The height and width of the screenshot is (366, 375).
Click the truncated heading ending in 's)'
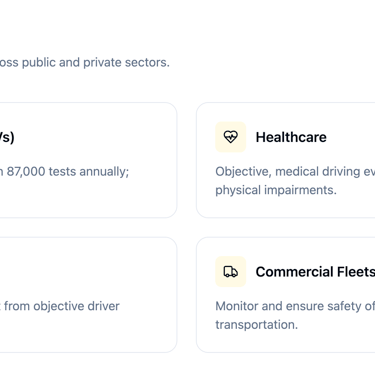pyautogui.click(x=7, y=137)
